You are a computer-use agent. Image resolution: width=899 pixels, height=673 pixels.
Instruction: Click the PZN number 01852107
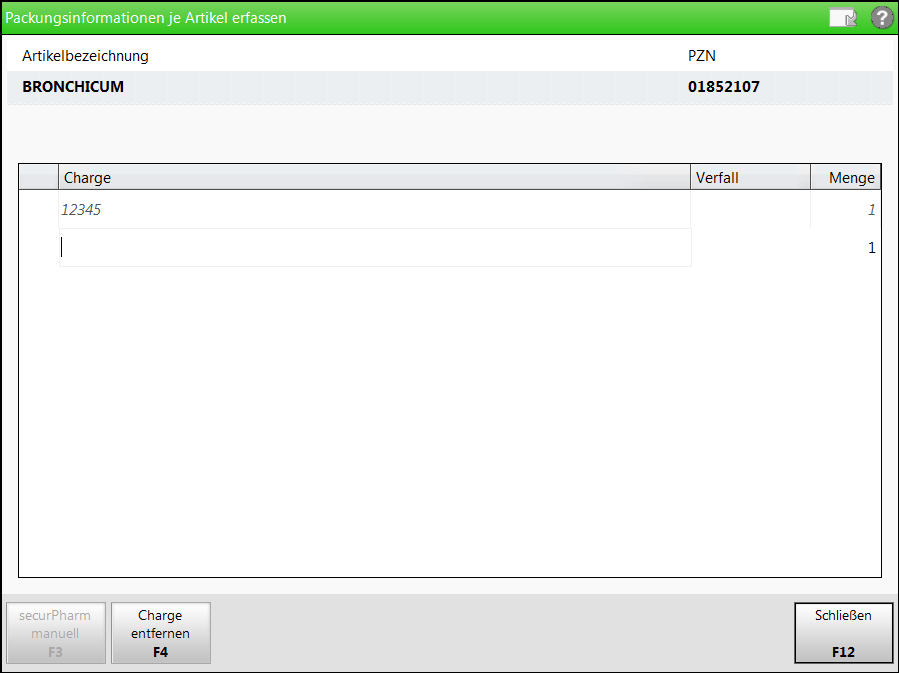(x=724, y=87)
